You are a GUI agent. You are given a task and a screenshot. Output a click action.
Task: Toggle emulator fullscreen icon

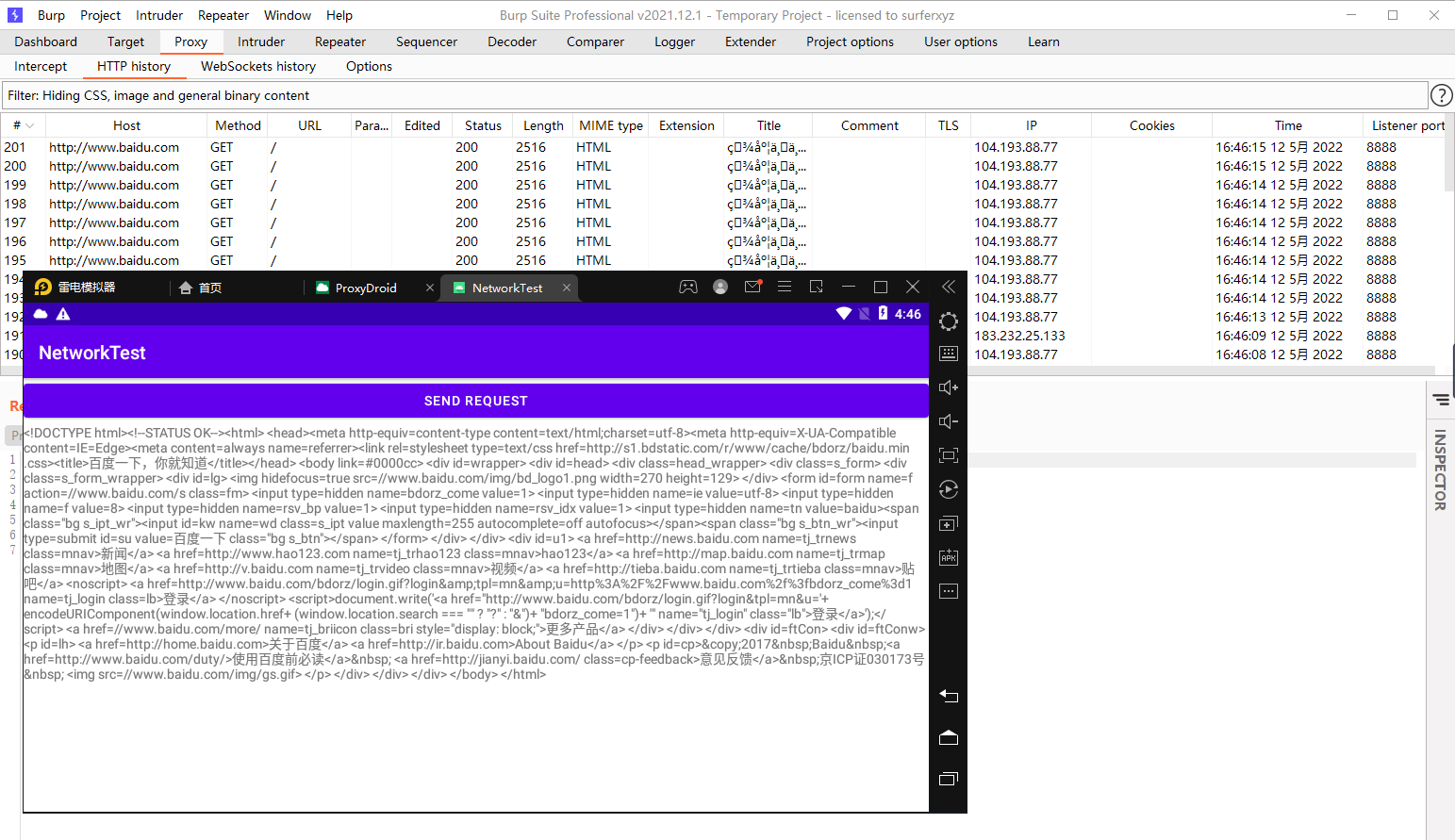click(x=949, y=455)
